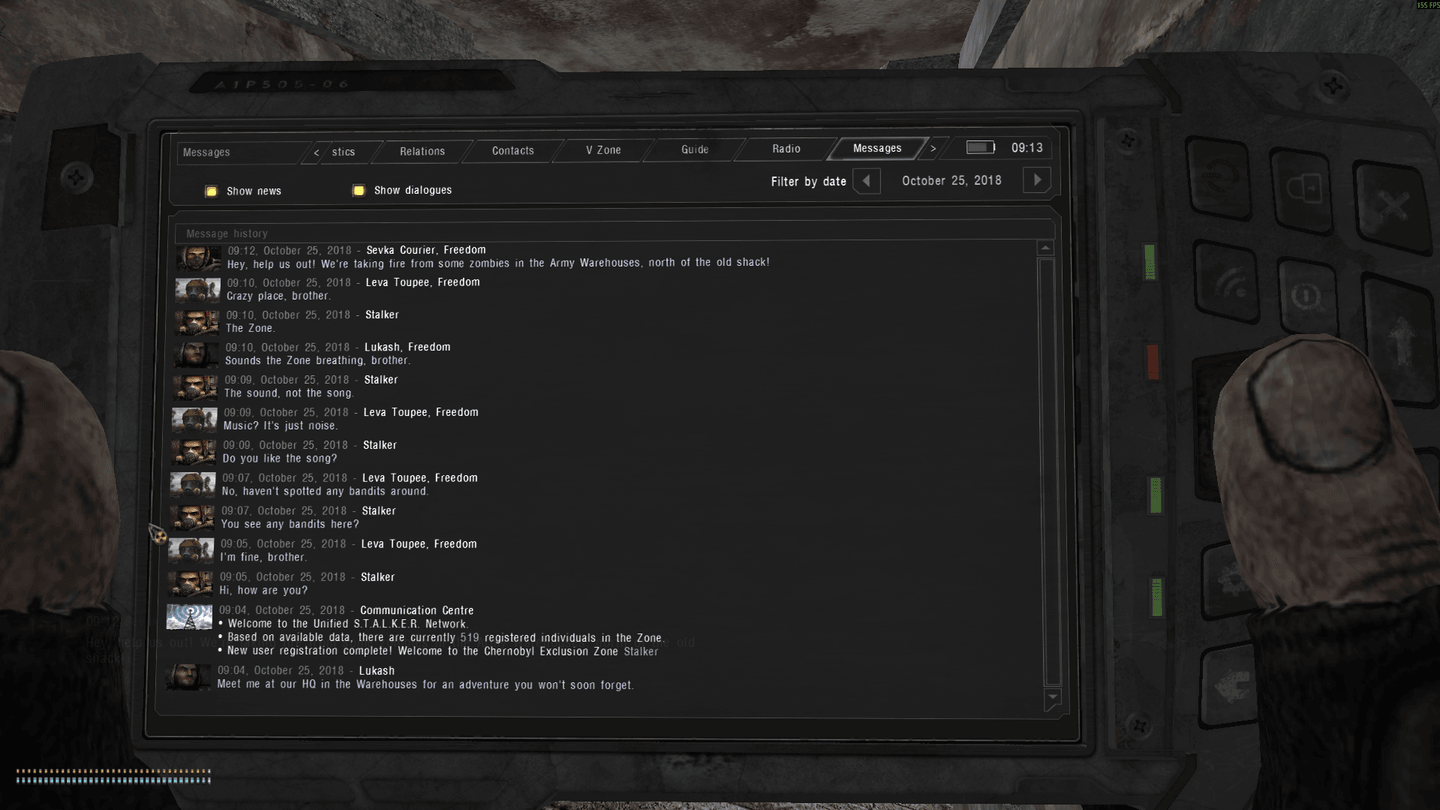Click Lukash's portrait beside "Sounds the Zone breathing"
This screenshot has height=810, width=1440.
click(x=196, y=354)
